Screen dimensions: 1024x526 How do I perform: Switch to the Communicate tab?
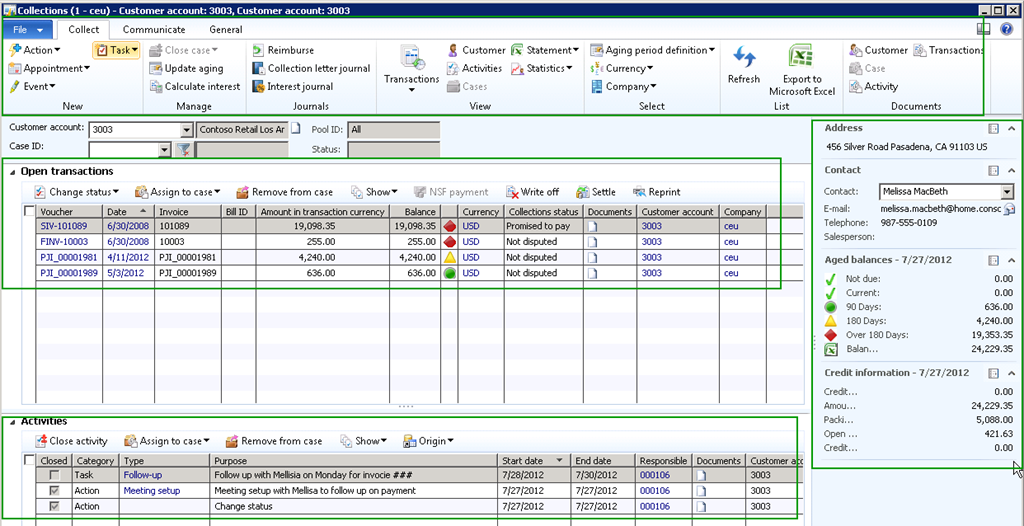click(154, 30)
